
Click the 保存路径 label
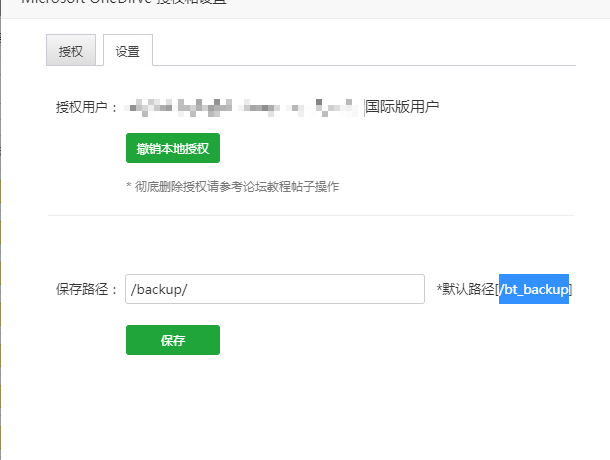[x=86, y=289]
